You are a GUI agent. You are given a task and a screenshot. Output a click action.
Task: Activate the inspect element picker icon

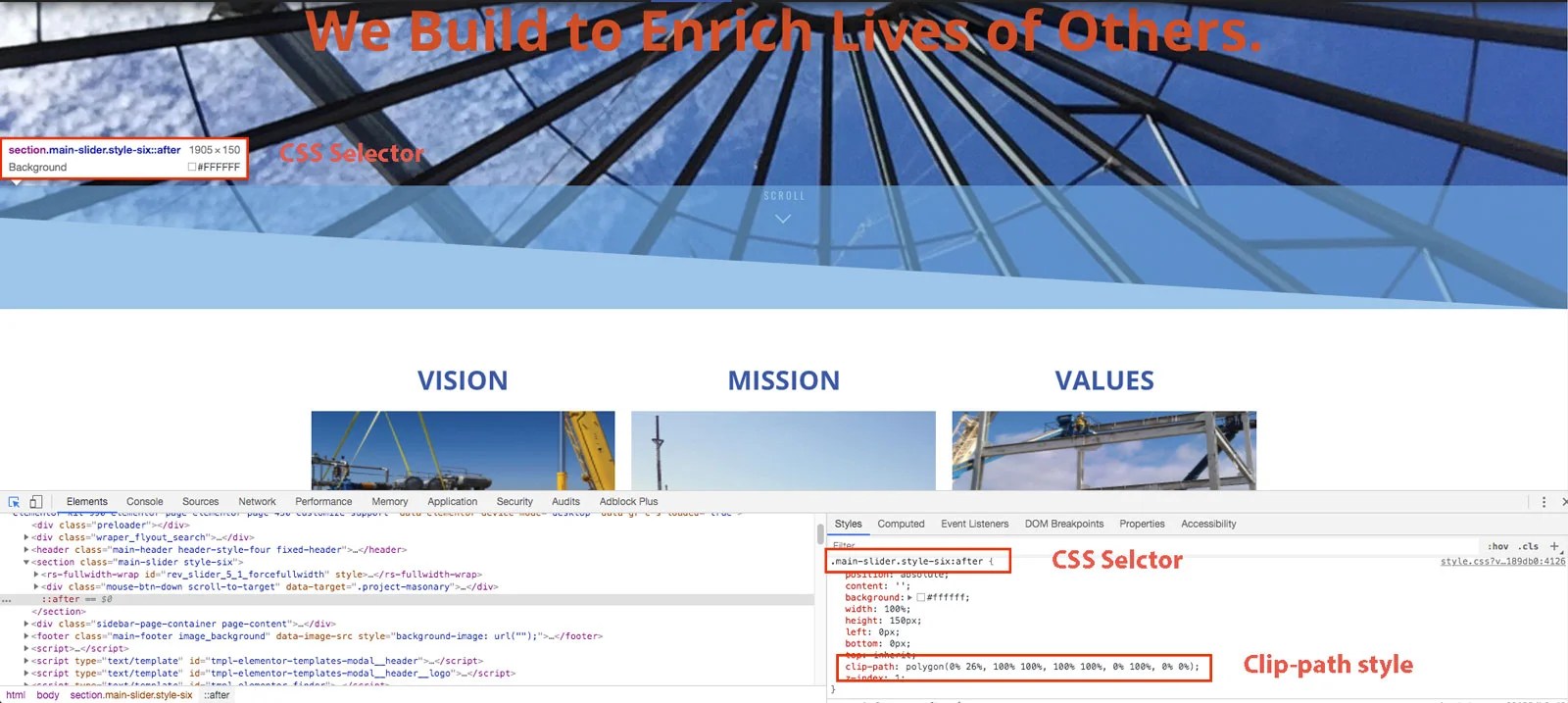point(14,501)
